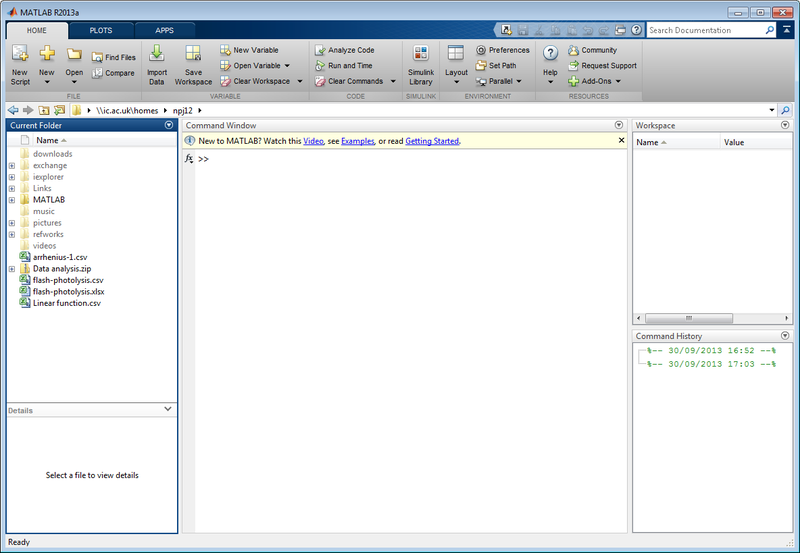The width and height of the screenshot is (800, 553).
Task: Expand Data analysis.zip contents
Action: (12, 269)
